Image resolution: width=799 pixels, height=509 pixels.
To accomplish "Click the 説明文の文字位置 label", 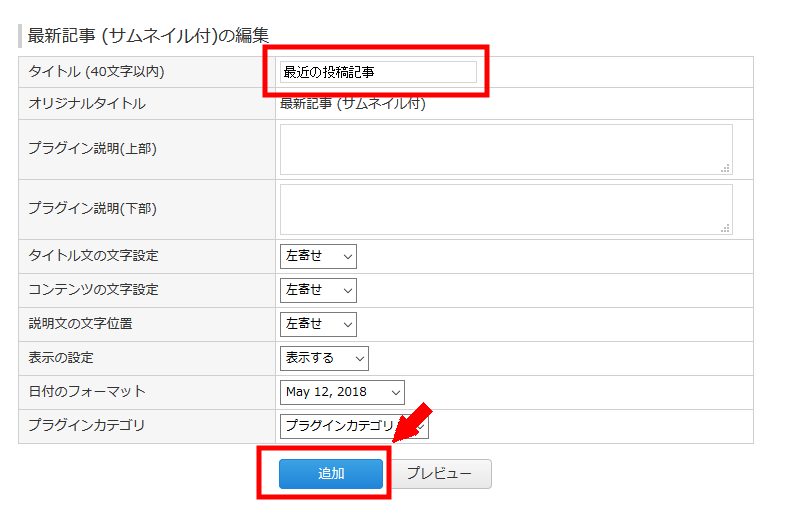I will [x=81, y=324].
